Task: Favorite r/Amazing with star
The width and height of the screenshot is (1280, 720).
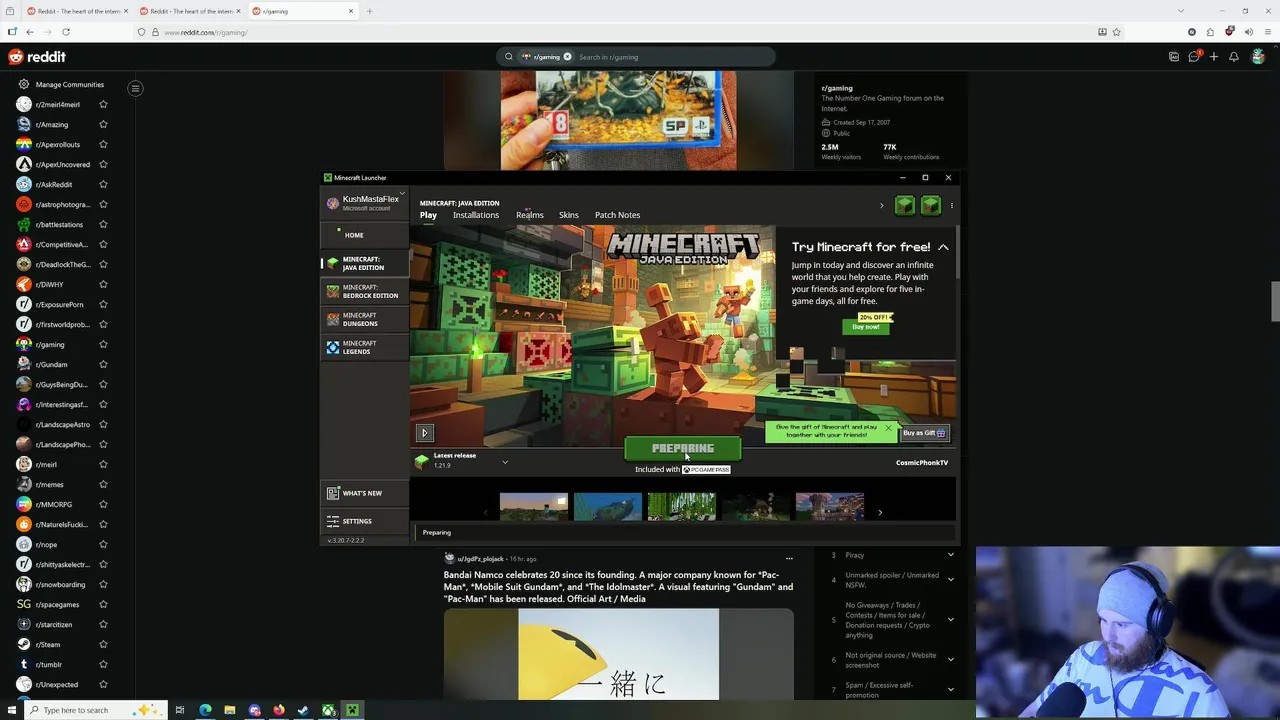Action: tap(103, 124)
